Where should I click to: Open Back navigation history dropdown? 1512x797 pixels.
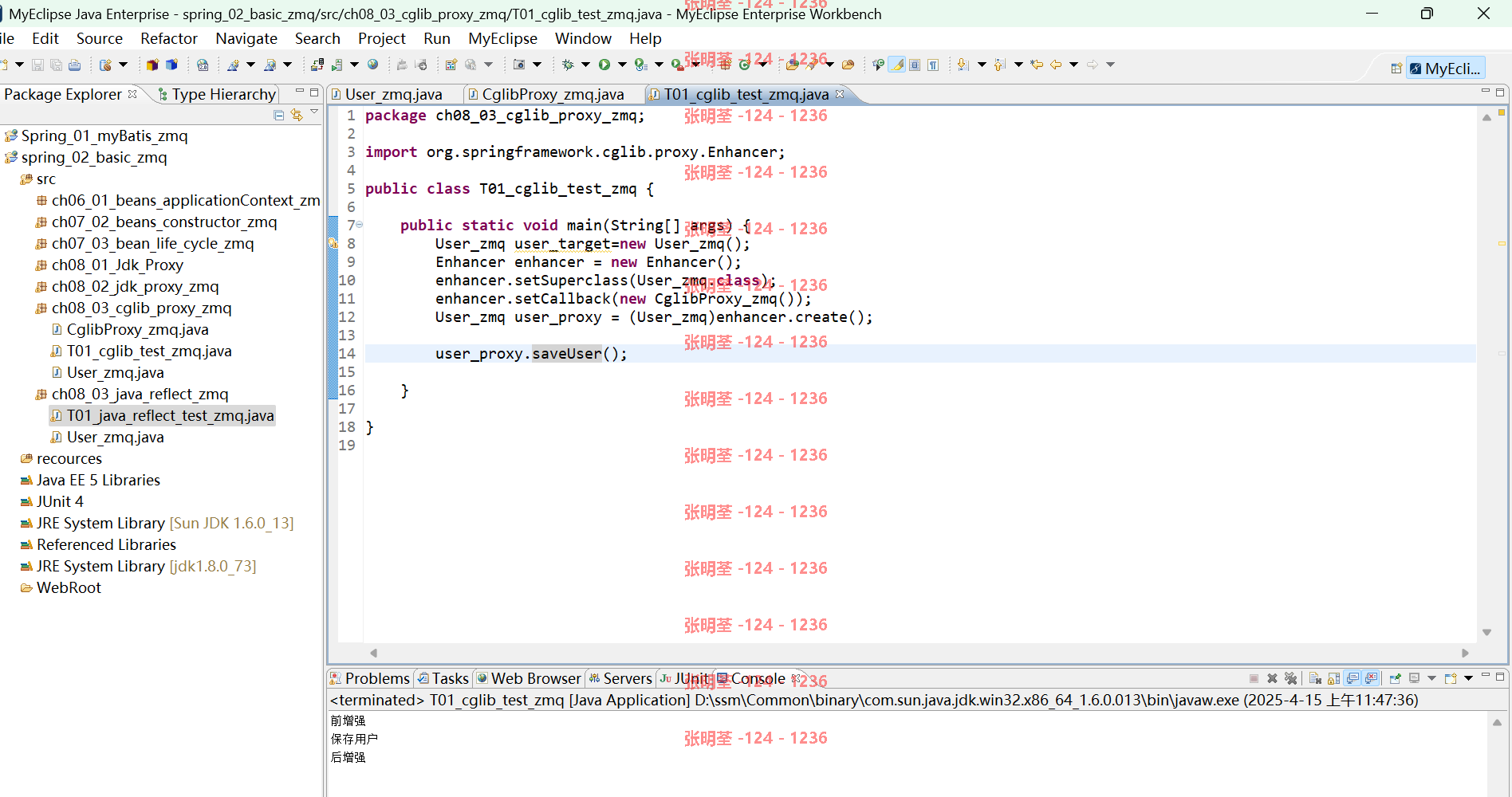point(1073,65)
